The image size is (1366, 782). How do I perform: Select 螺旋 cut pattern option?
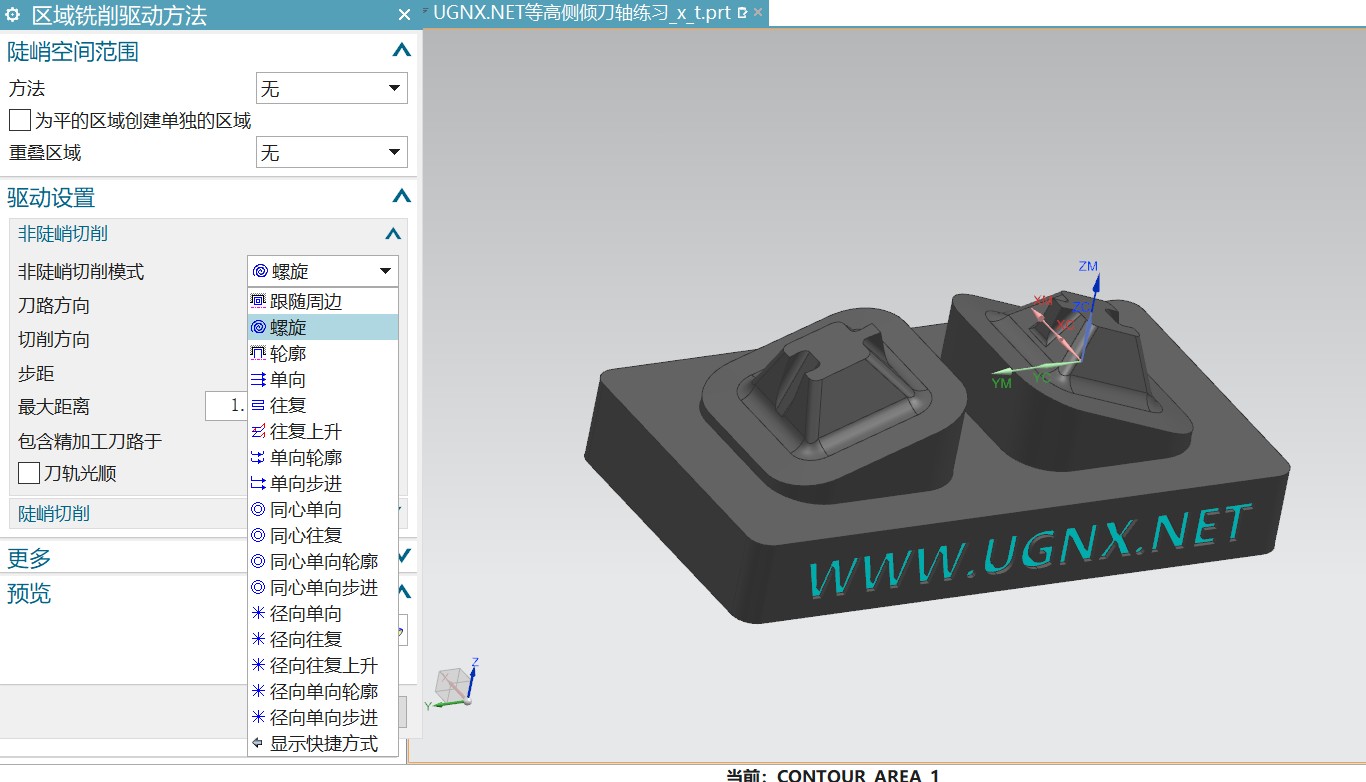(x=323, y=327)
